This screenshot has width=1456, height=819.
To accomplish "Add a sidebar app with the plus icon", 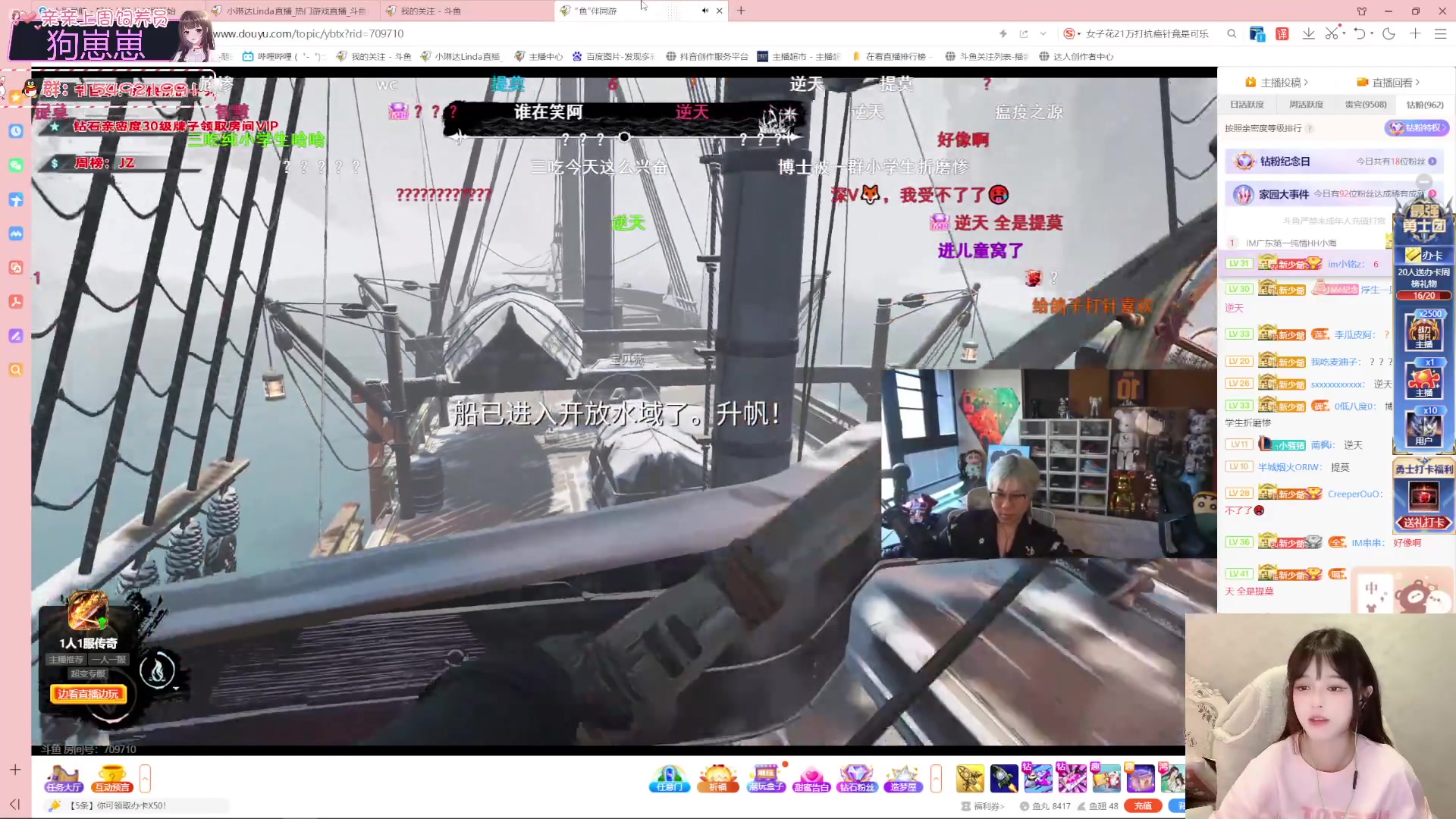I will coord(15,770).
